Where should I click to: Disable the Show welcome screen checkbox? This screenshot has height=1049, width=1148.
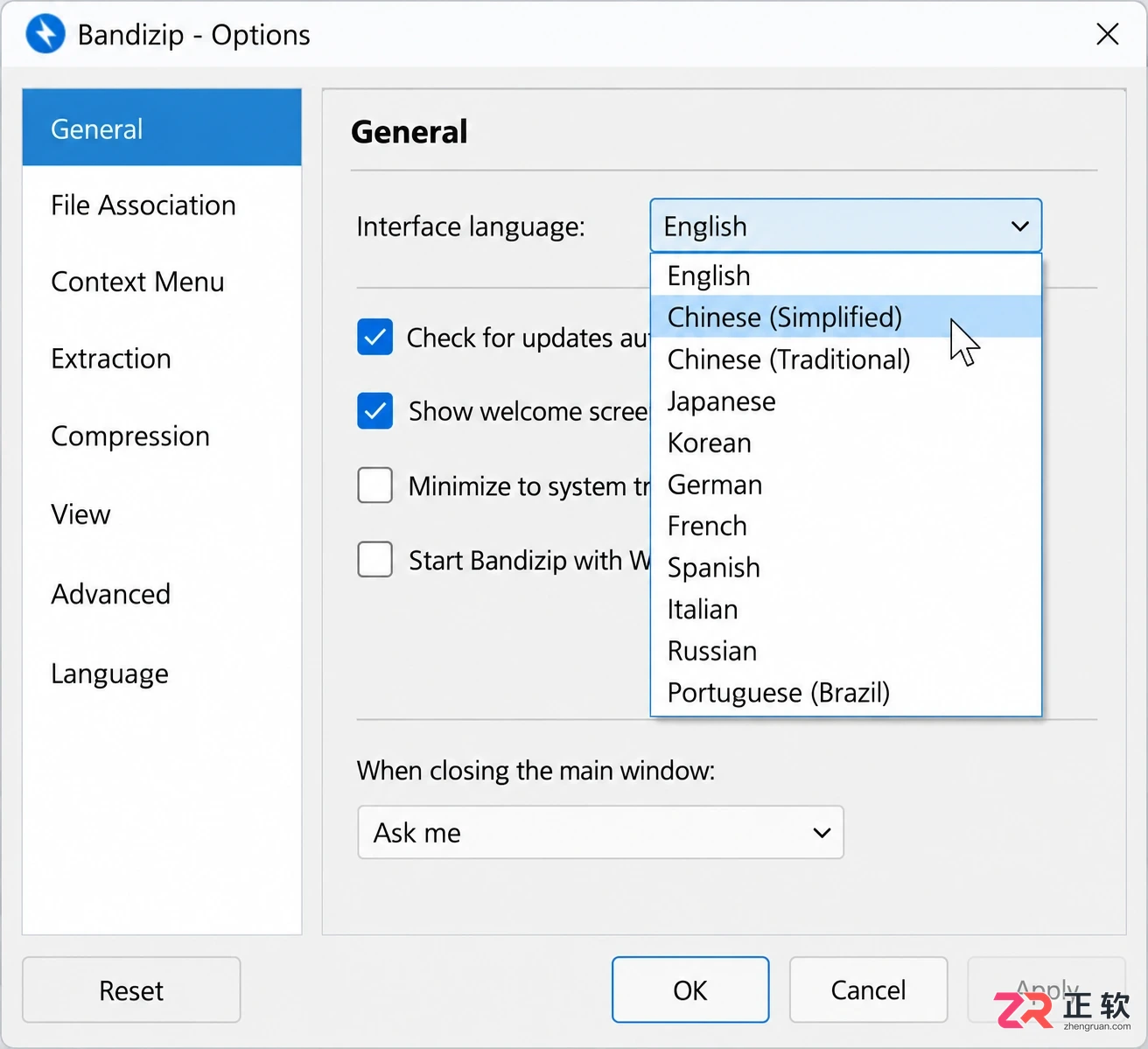pyautogui.click(x=374, y=411)
